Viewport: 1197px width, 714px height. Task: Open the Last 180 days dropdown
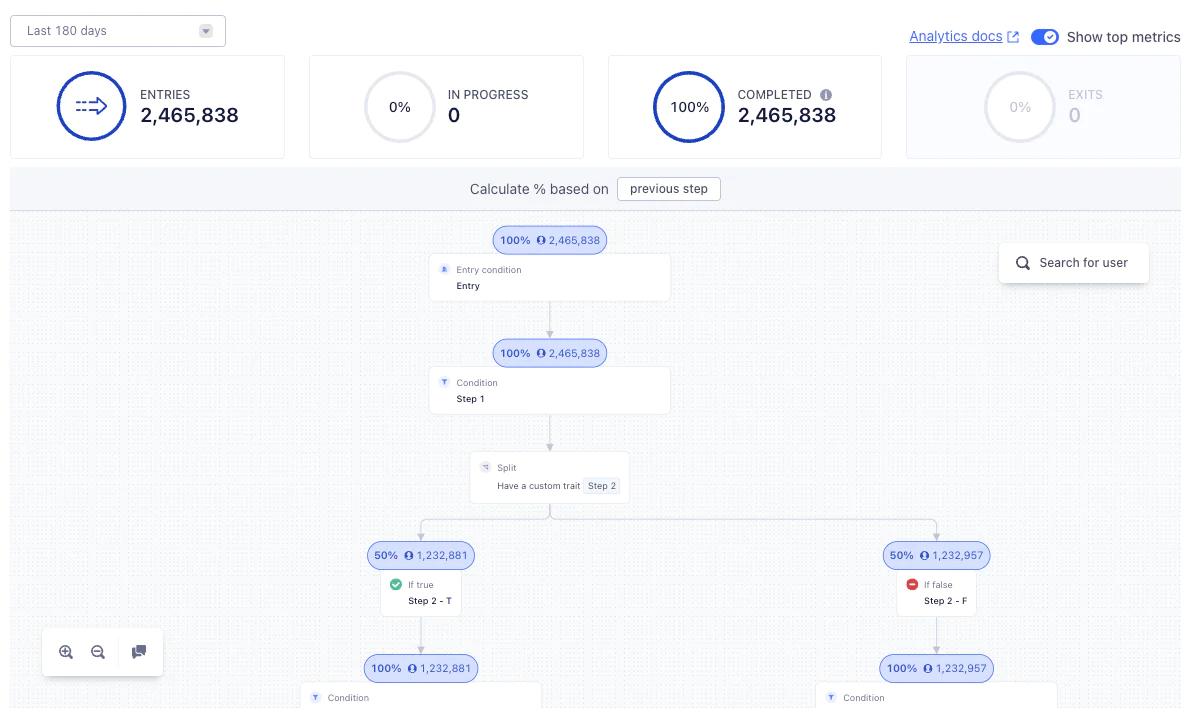coord(117,31)
